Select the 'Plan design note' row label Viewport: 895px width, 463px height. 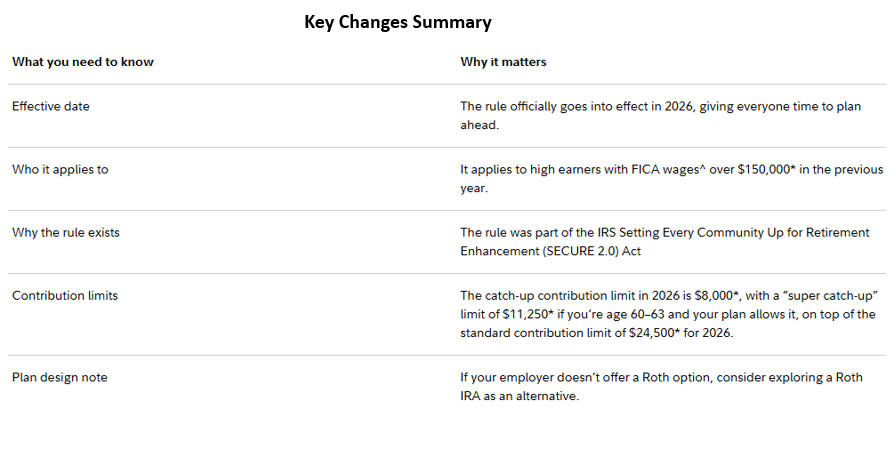coord(59,377)
